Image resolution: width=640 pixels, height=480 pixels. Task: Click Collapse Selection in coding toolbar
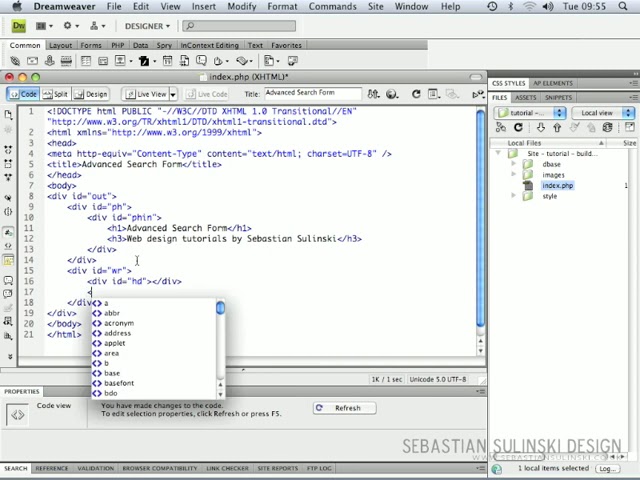click(8, 164)
